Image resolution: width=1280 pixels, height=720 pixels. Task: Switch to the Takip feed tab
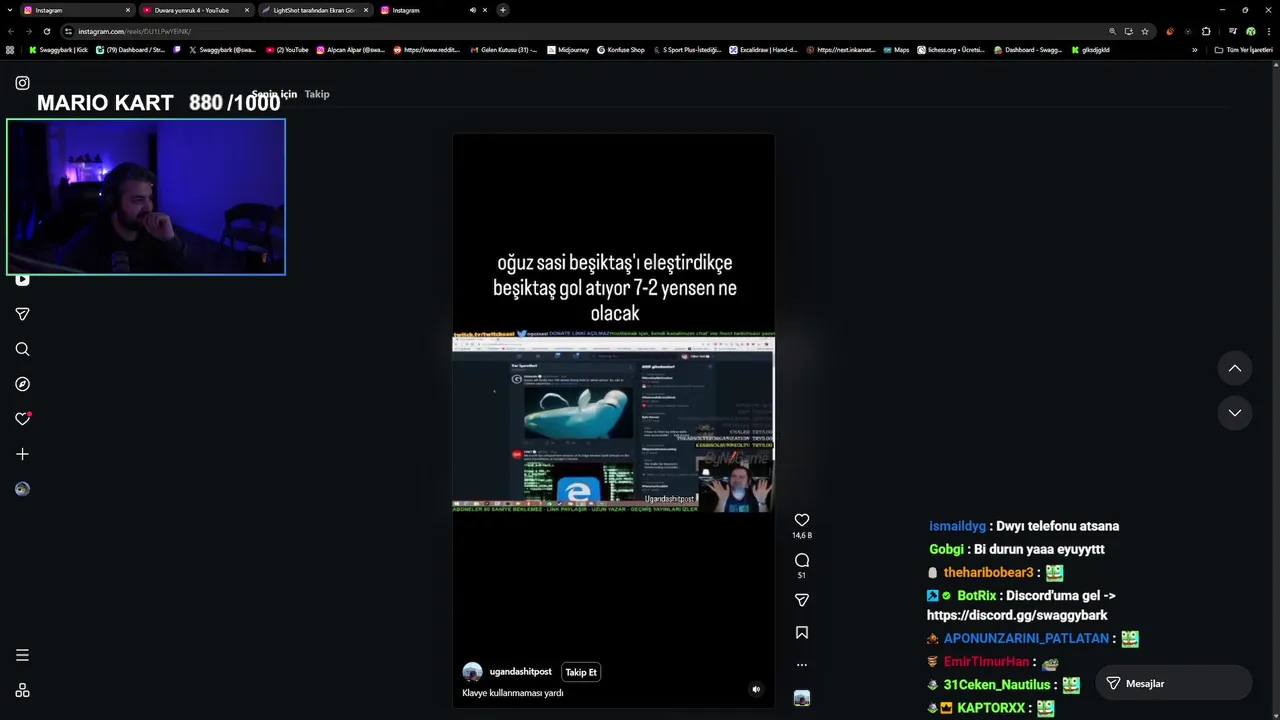(317, 94)
